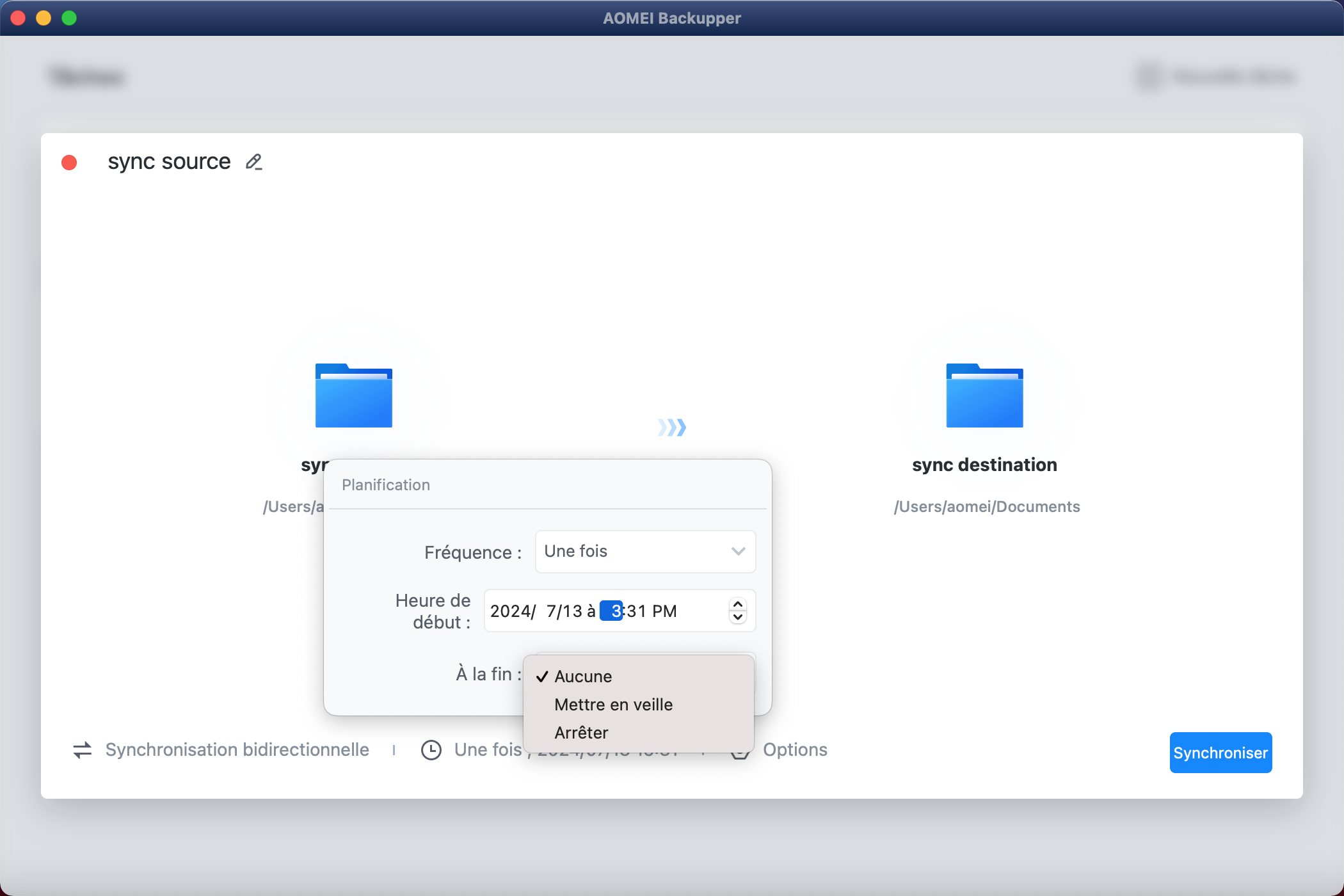Viewport: 1344px width, 896px height.
Task: Click the Synchronisation bidirectionnelle label
Action: pyautogui.click(x=237, y=750)
